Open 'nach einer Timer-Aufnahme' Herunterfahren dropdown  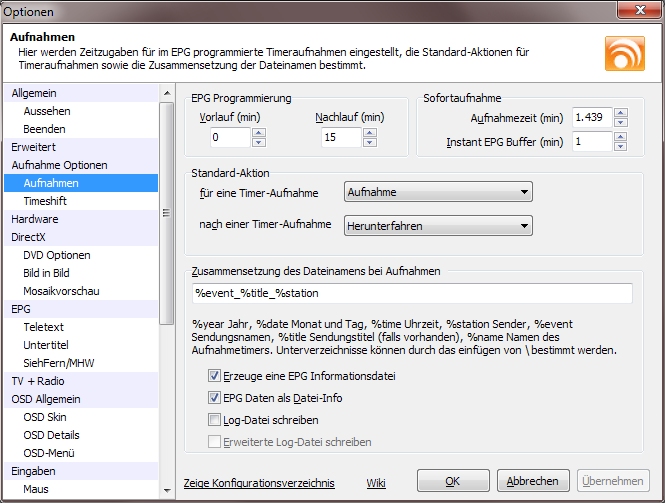(437, 226)
